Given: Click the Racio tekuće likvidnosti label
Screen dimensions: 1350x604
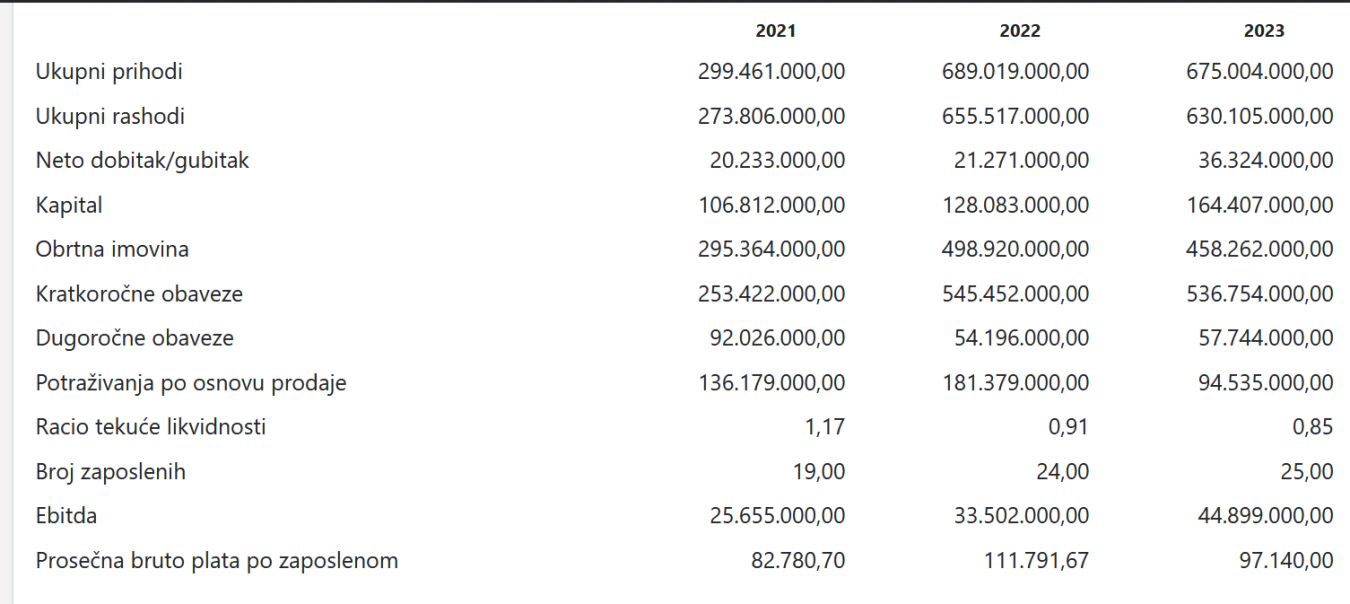Looking at the screenshot, I should [x=151, y=428].
